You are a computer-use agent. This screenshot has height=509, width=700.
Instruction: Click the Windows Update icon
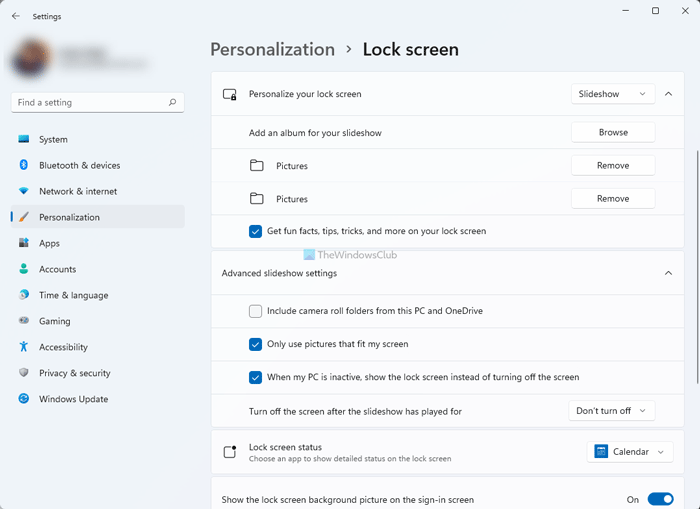(24, 400)
